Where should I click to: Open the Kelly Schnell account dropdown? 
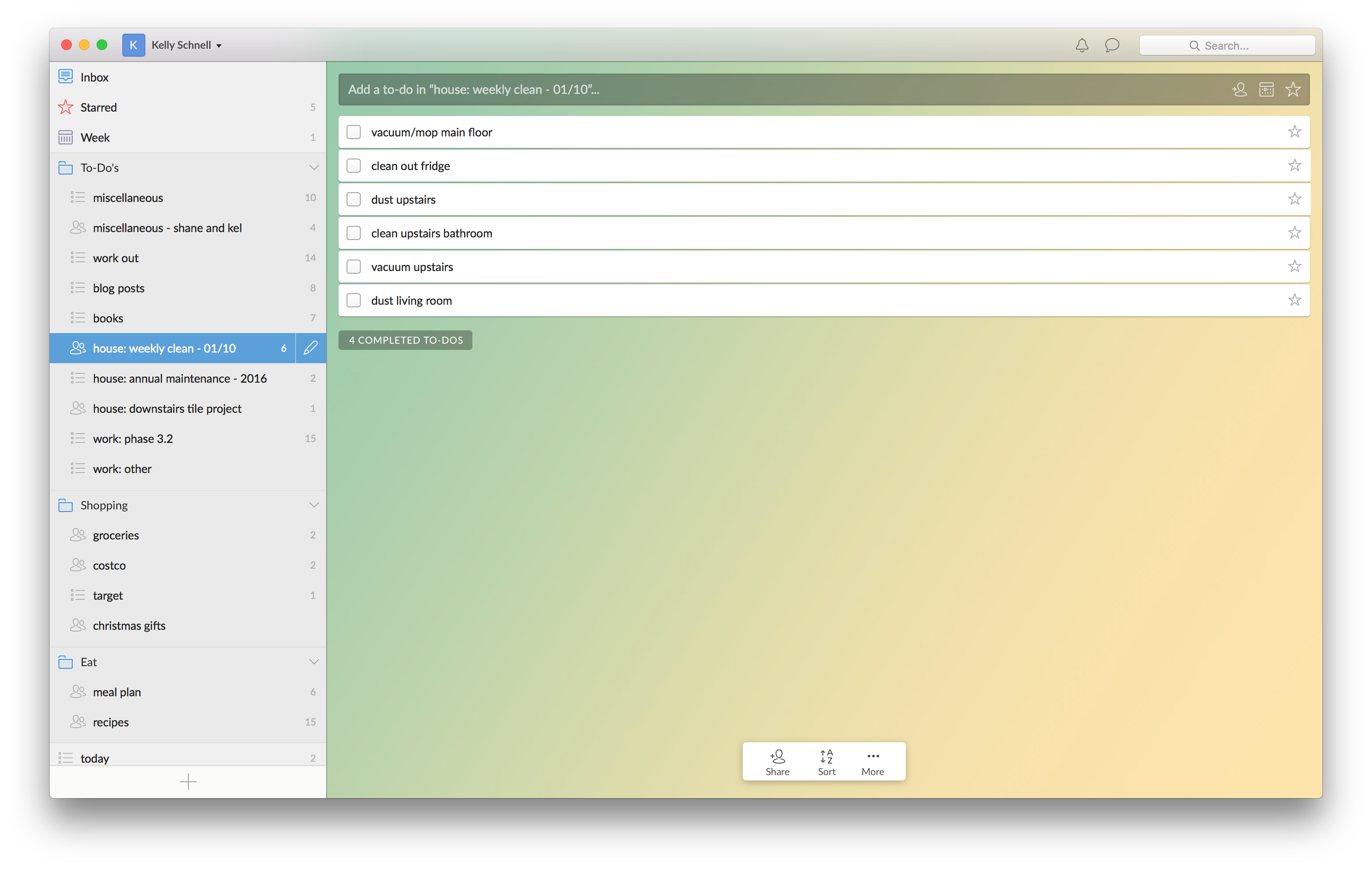[186, 45]
